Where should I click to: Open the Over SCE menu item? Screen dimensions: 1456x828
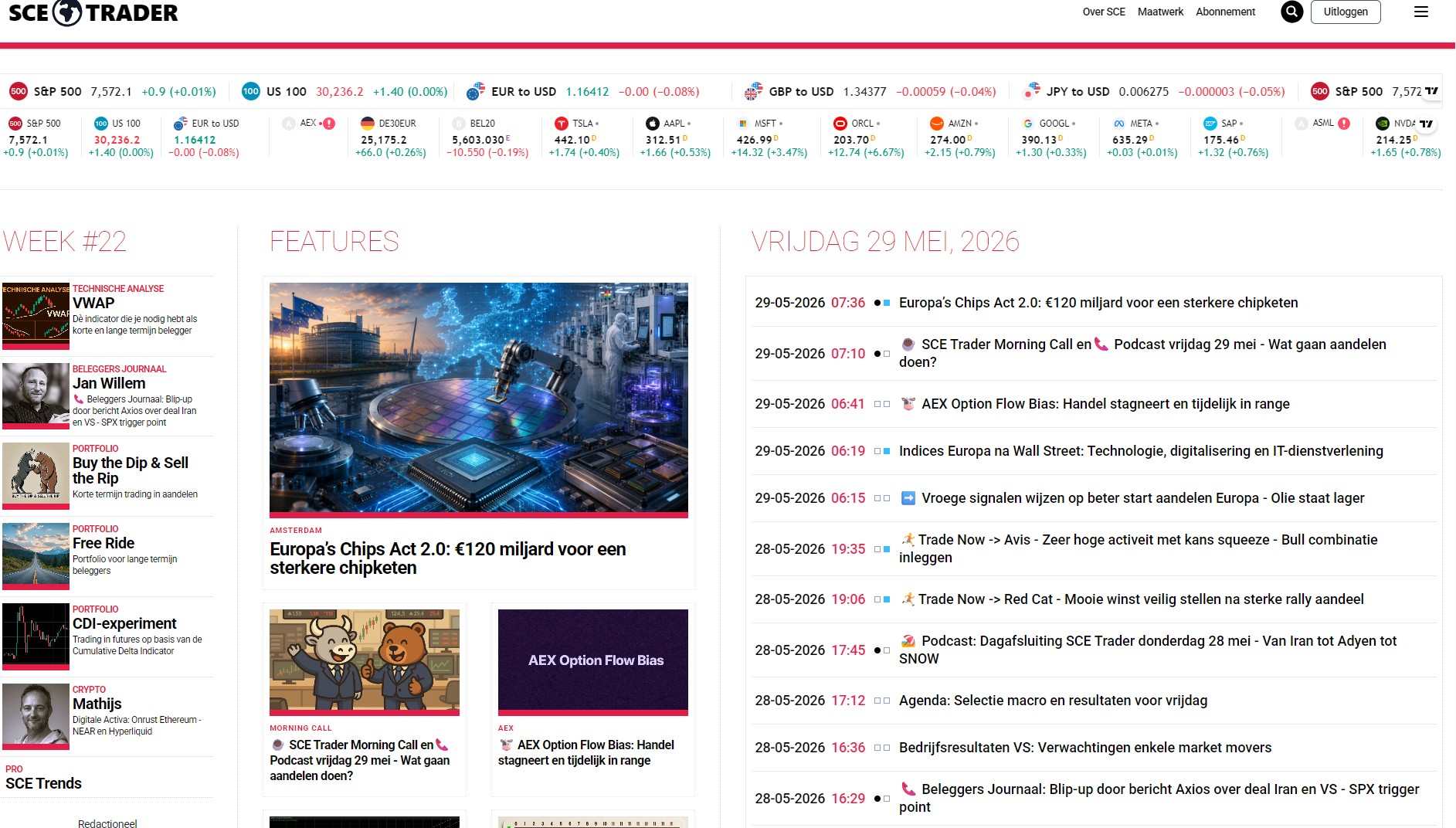coord(1104,12)
